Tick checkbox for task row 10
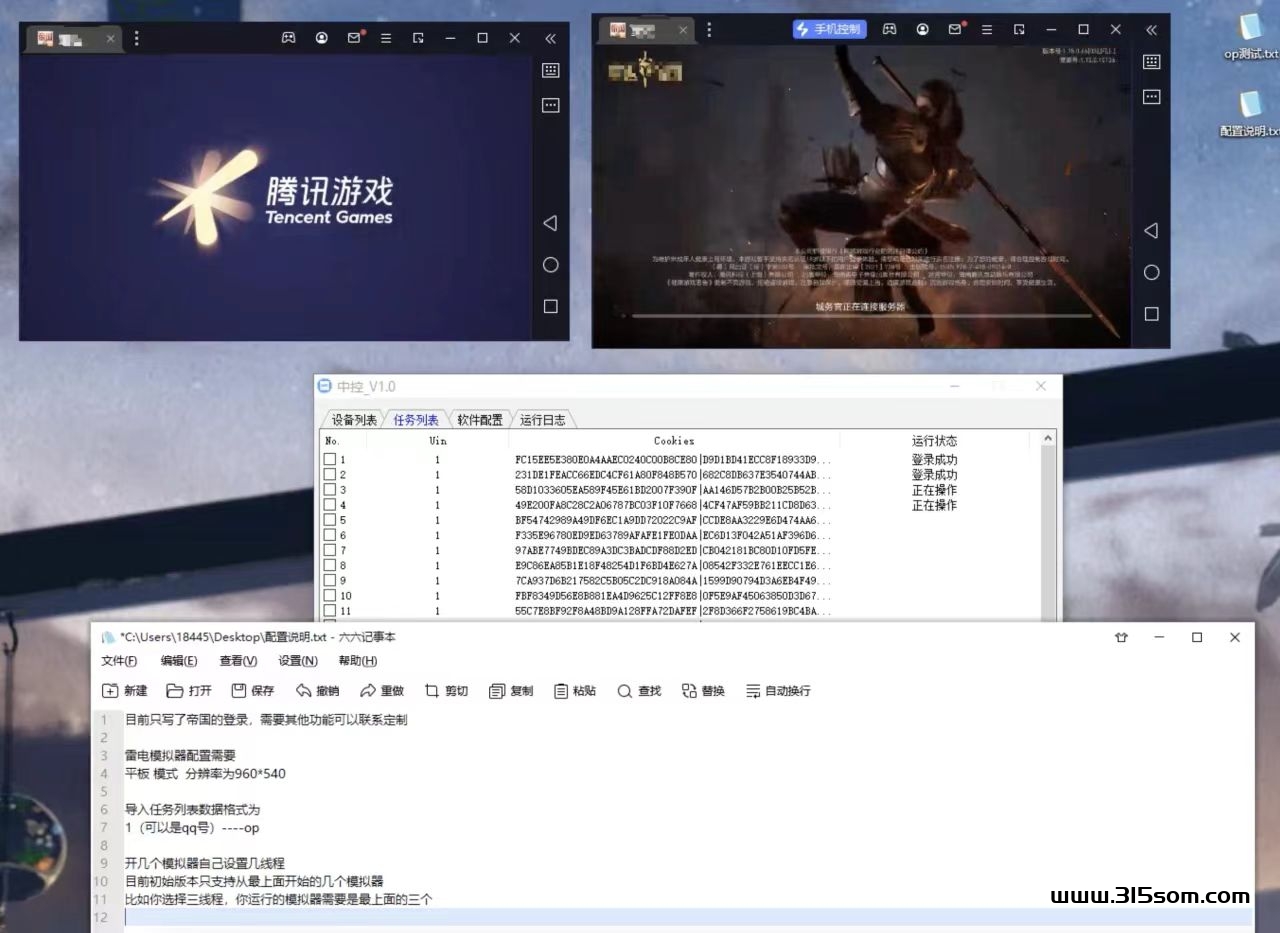 329,596
